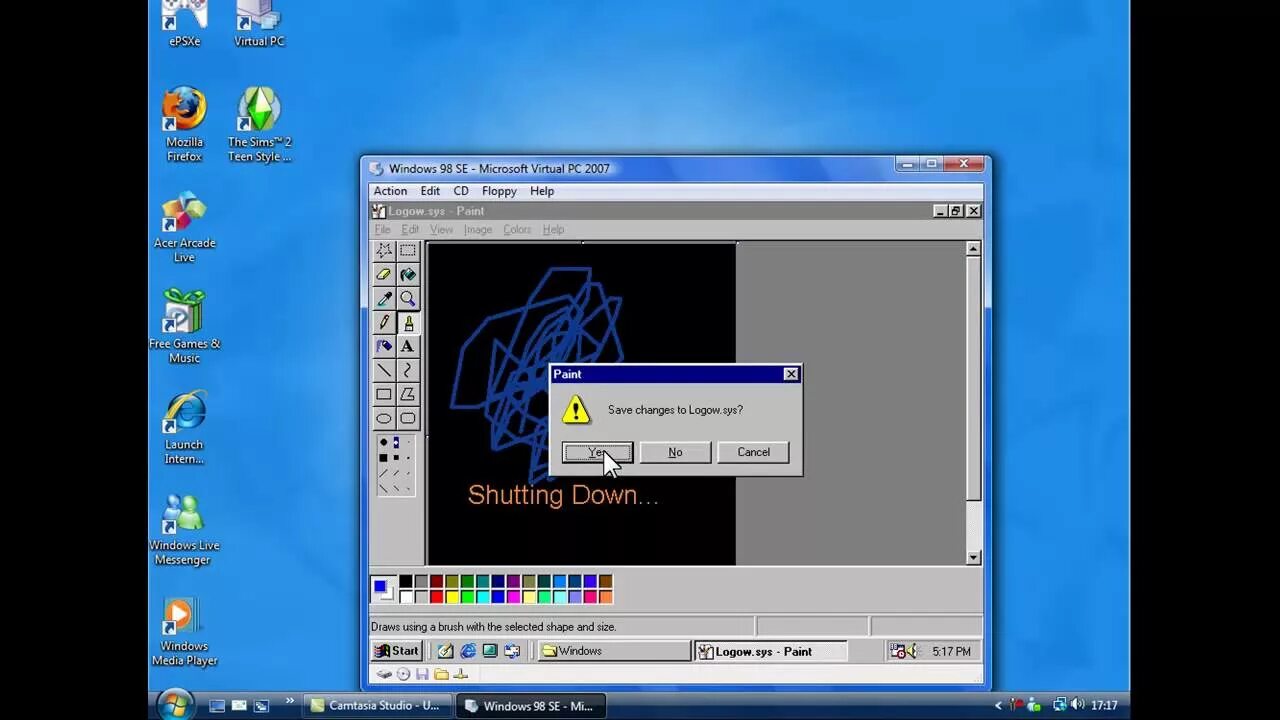Pick red in the color palette
The height and width of the screenshot is (720, 1280).
point(436,597)
